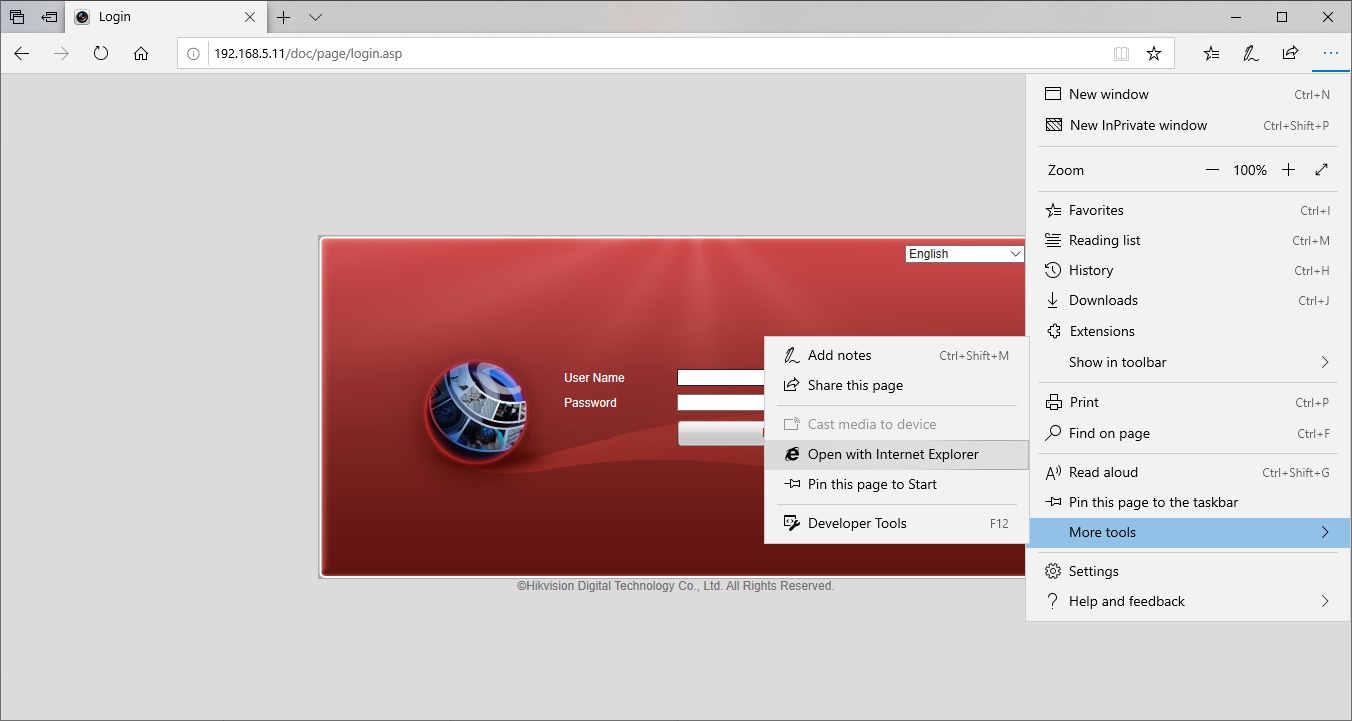
Task: Click the Password input field
Action: [x=721, y=403]
